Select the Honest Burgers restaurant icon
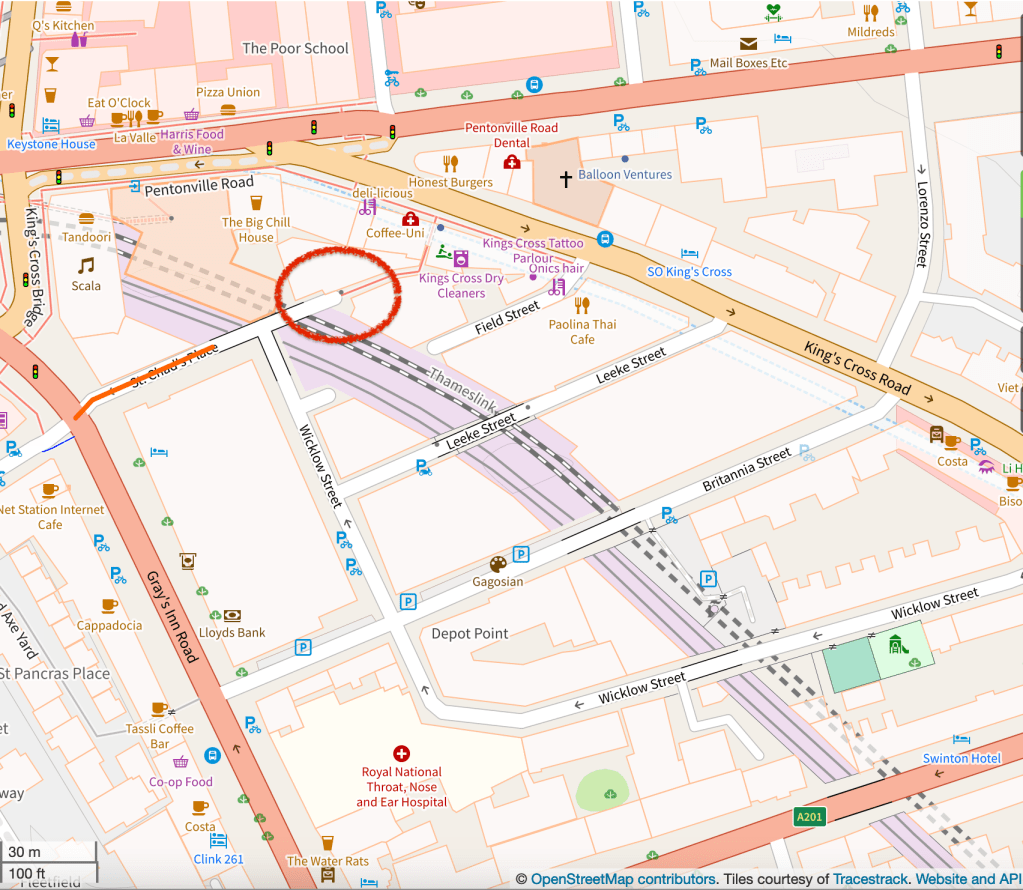 click(450, 163)
